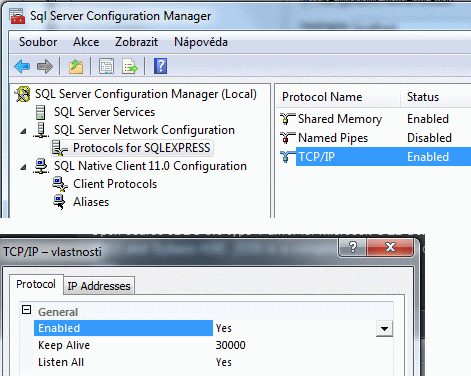Click the Back arrow toolbar icon
The width and height of the screenshot is (471, 376).
coord(22,66)
